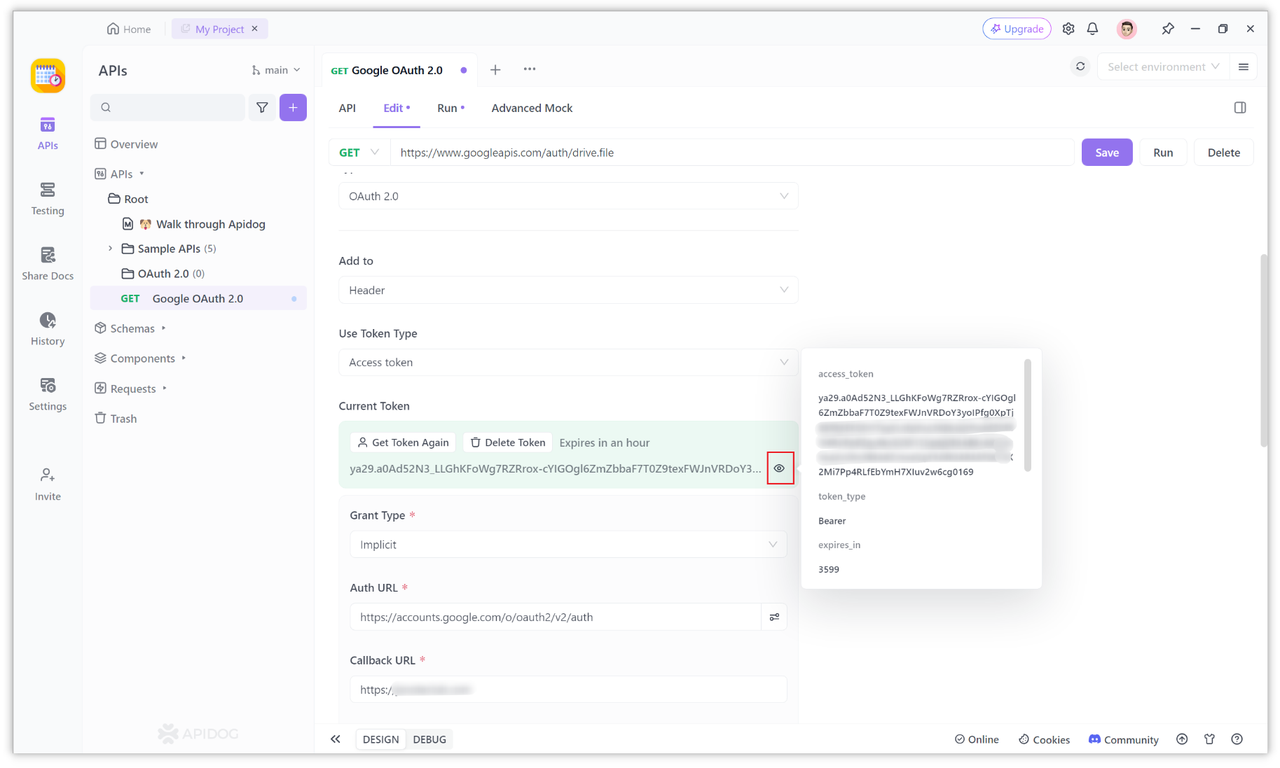The image size is (1280, 768).
Task: Click the Delete button
Action: click(x=1223, y=153)
